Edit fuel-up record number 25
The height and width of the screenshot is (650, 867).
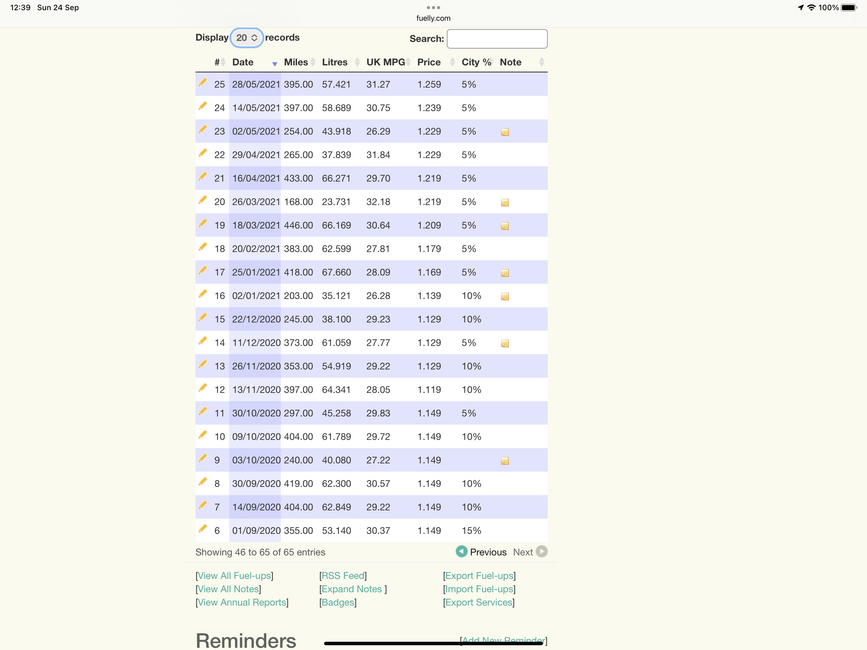point(203,83)
